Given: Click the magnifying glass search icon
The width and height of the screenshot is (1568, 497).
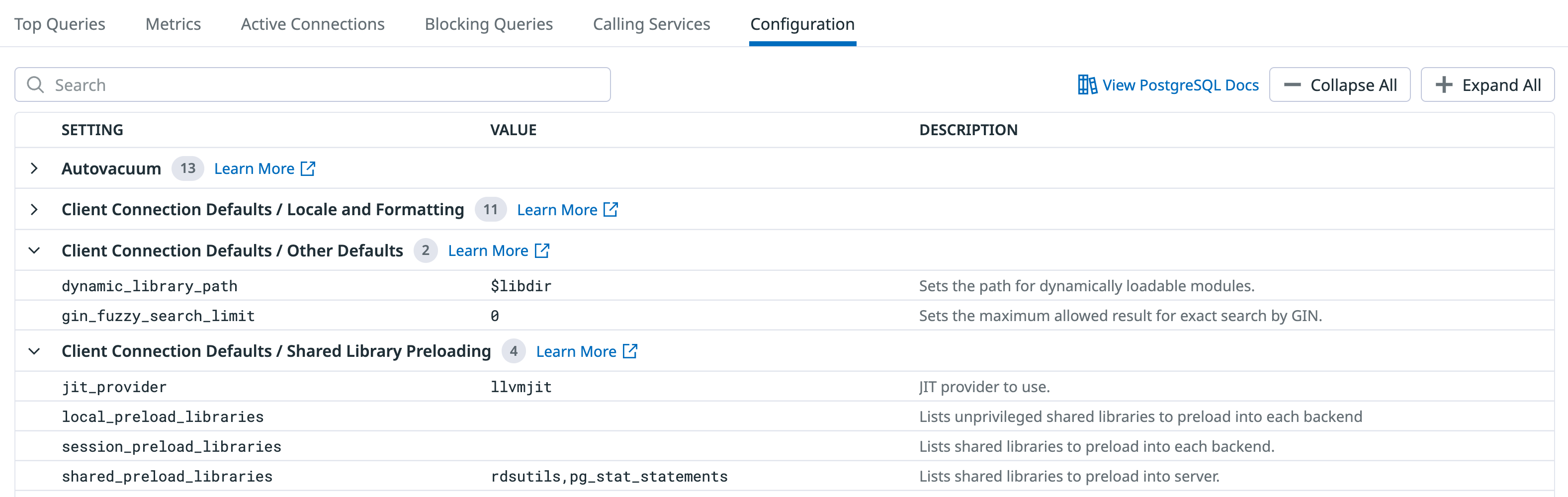Looking at the screenshot, I should coord(36,84).
